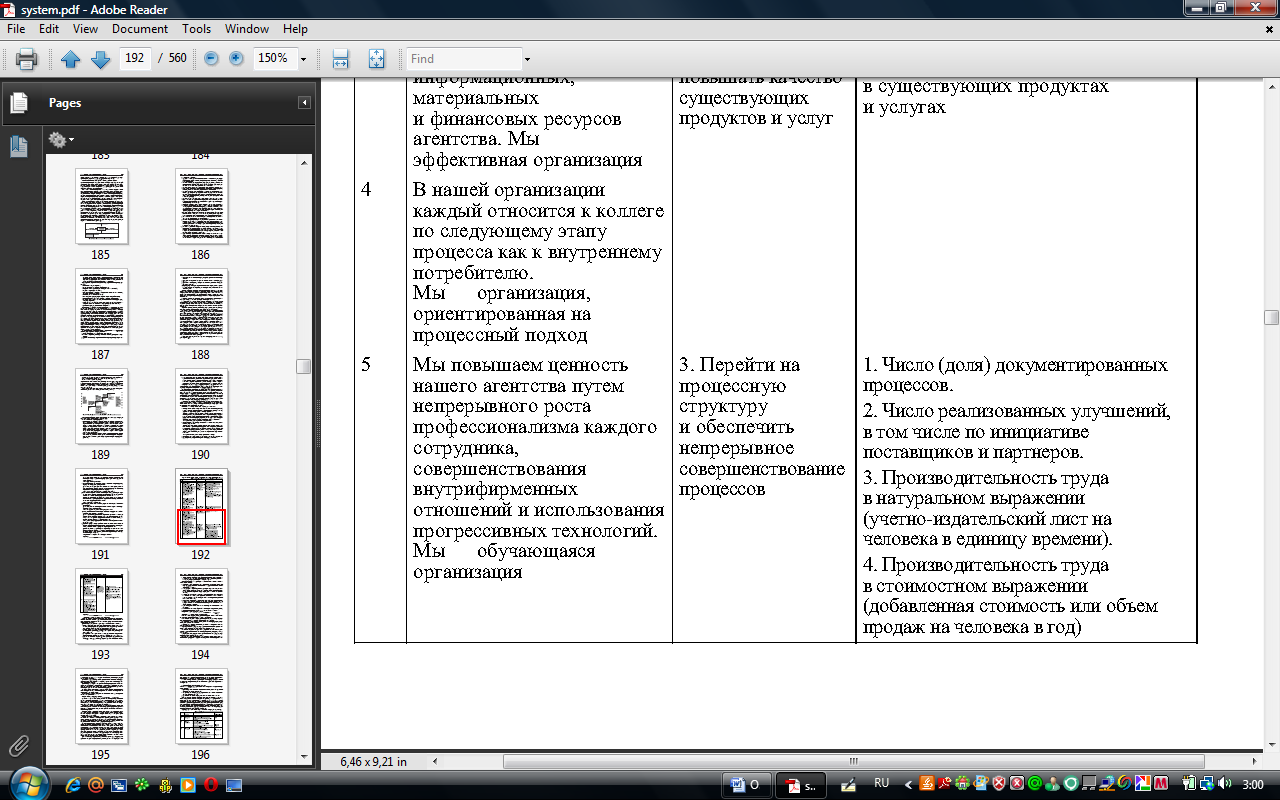Click the taskbar clock showing 3:00
The width and height of the screenshot is (1280, 800).
1253,785
